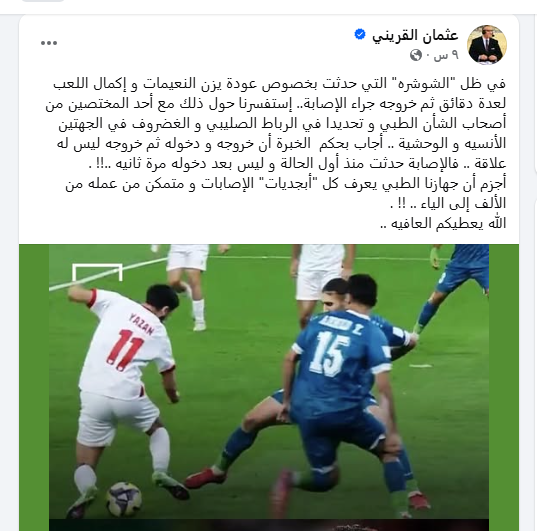Click the white goal-frame overlay on the photo
The image size is (537, 531).
[97, 272]
